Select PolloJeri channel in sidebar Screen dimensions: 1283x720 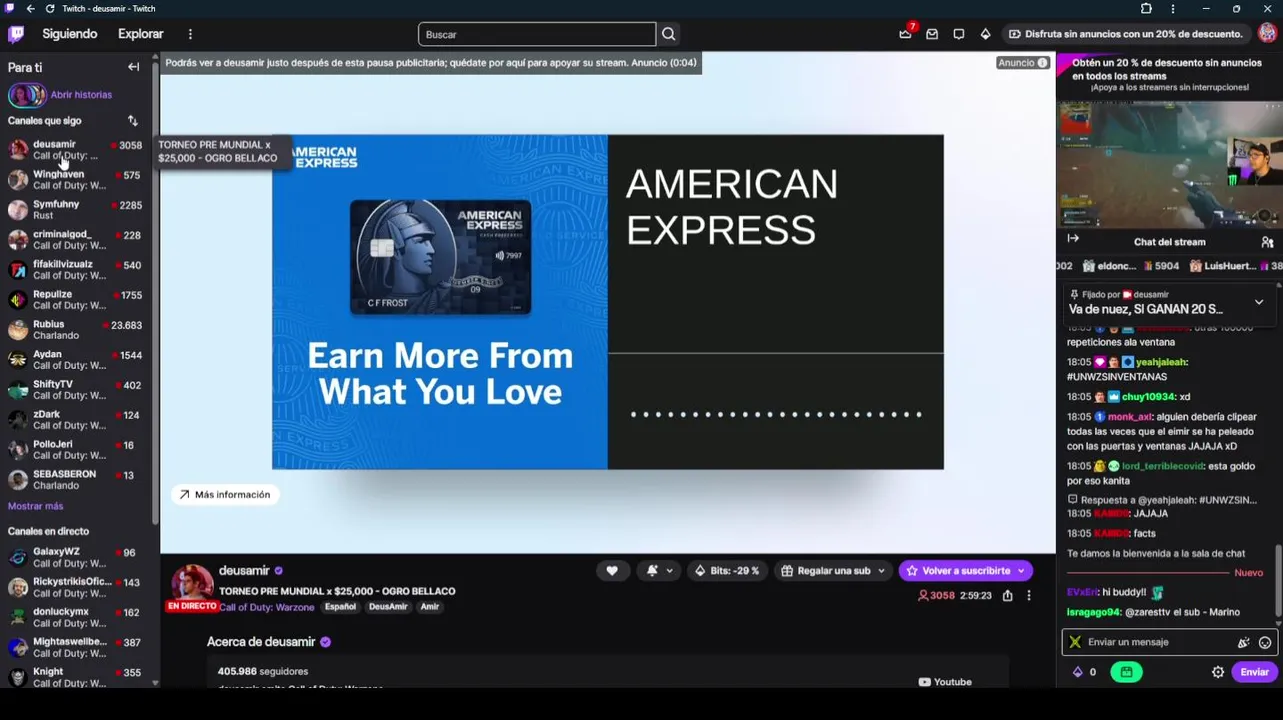pyautogui.click(x=77, y=450)
